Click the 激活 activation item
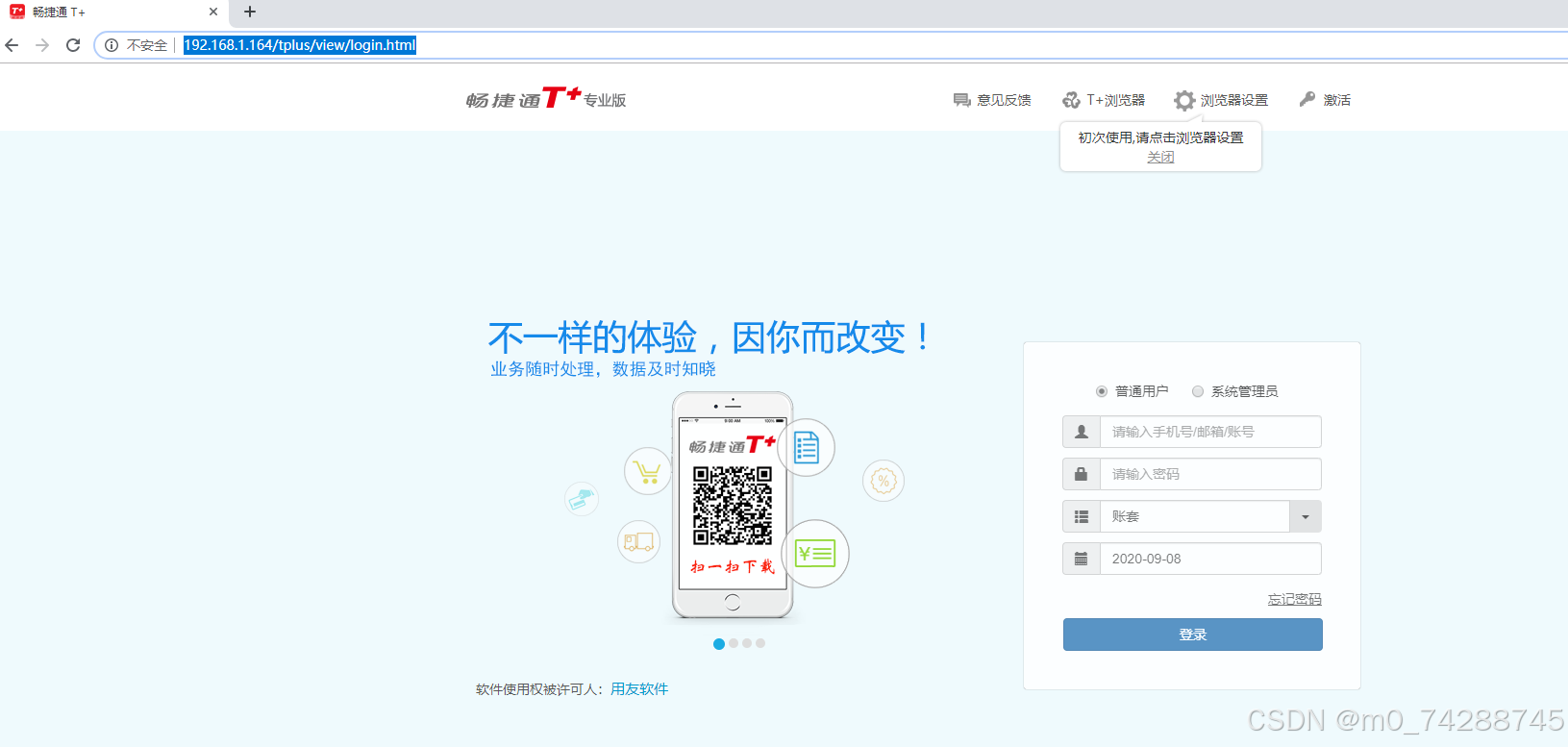 click(1325, 100)
